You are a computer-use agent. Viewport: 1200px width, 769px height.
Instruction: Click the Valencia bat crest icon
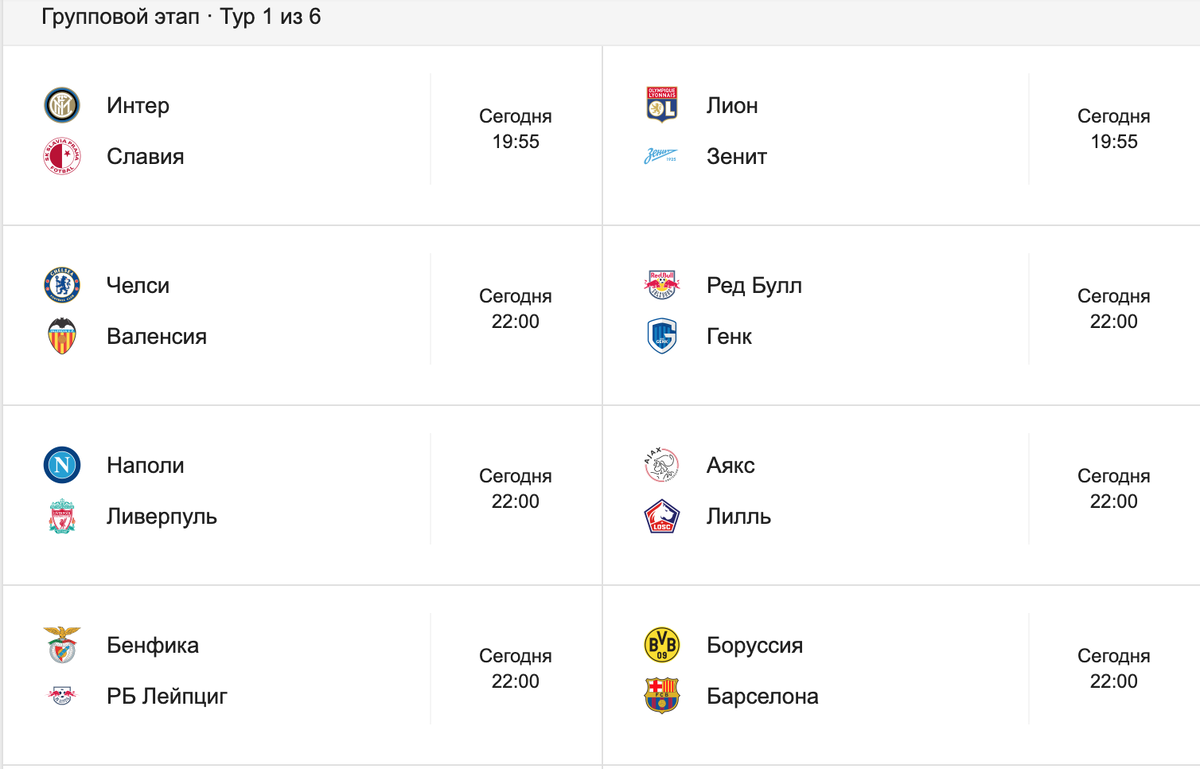(x=62, y=336)
